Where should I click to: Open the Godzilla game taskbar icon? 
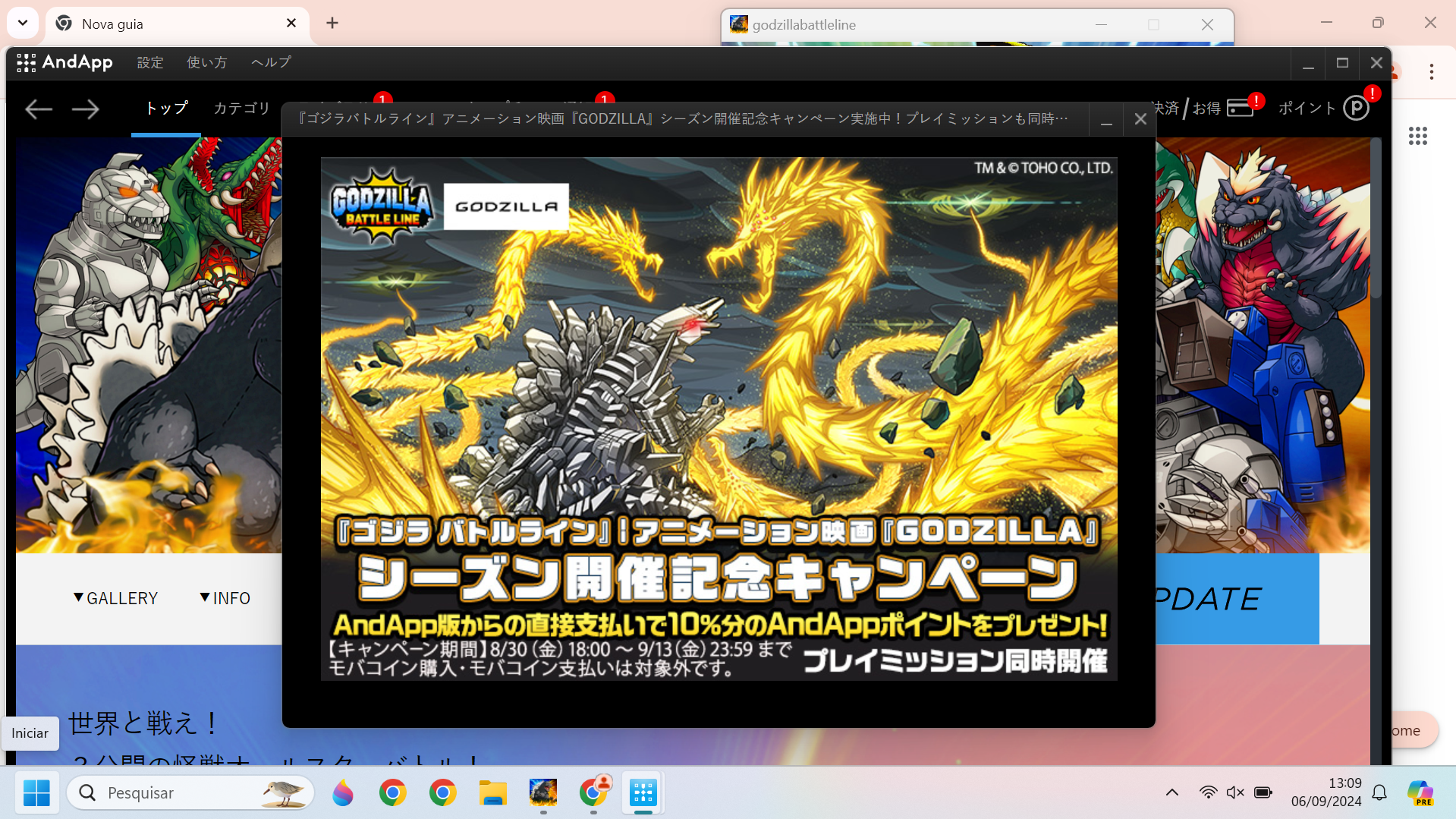543,793
